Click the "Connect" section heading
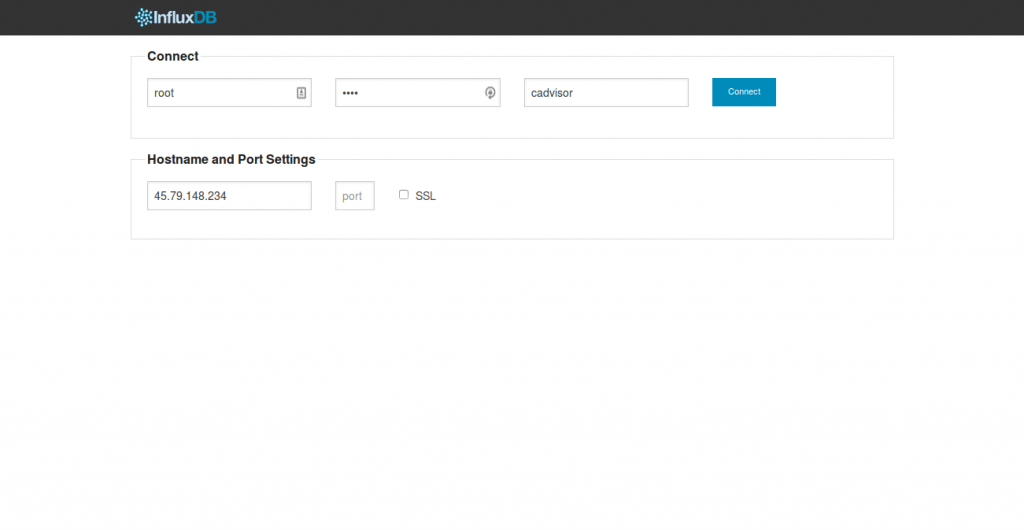1024x530 pixels. (x=173, y=56)
